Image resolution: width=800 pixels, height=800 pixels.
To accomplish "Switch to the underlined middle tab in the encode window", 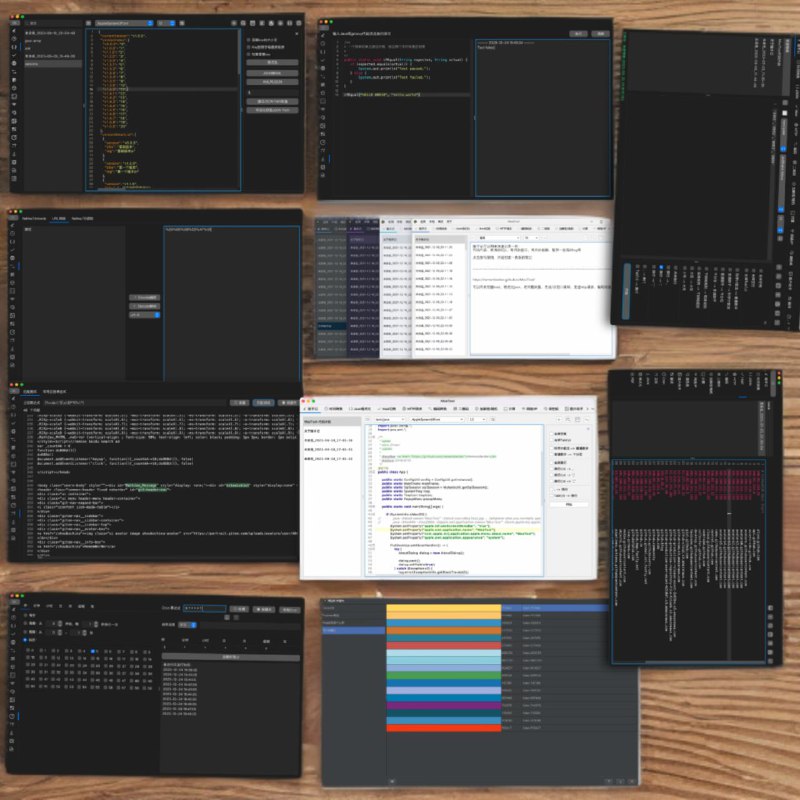I will (59, 218).
